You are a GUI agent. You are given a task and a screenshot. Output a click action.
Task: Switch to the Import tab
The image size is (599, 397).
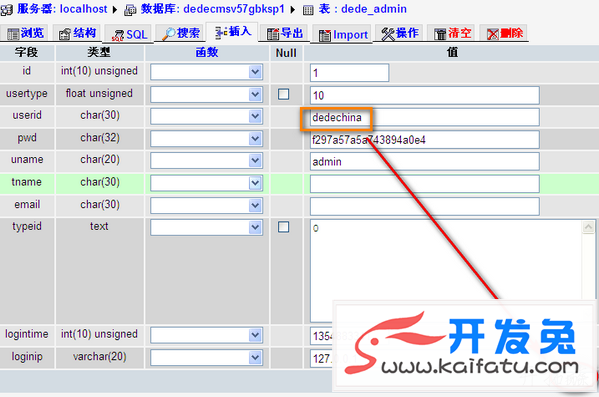click(x=343, y=35)
